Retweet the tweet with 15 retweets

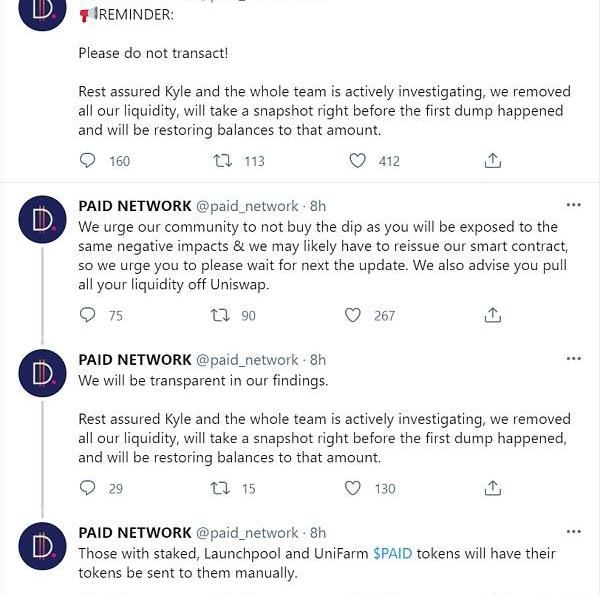224,488
